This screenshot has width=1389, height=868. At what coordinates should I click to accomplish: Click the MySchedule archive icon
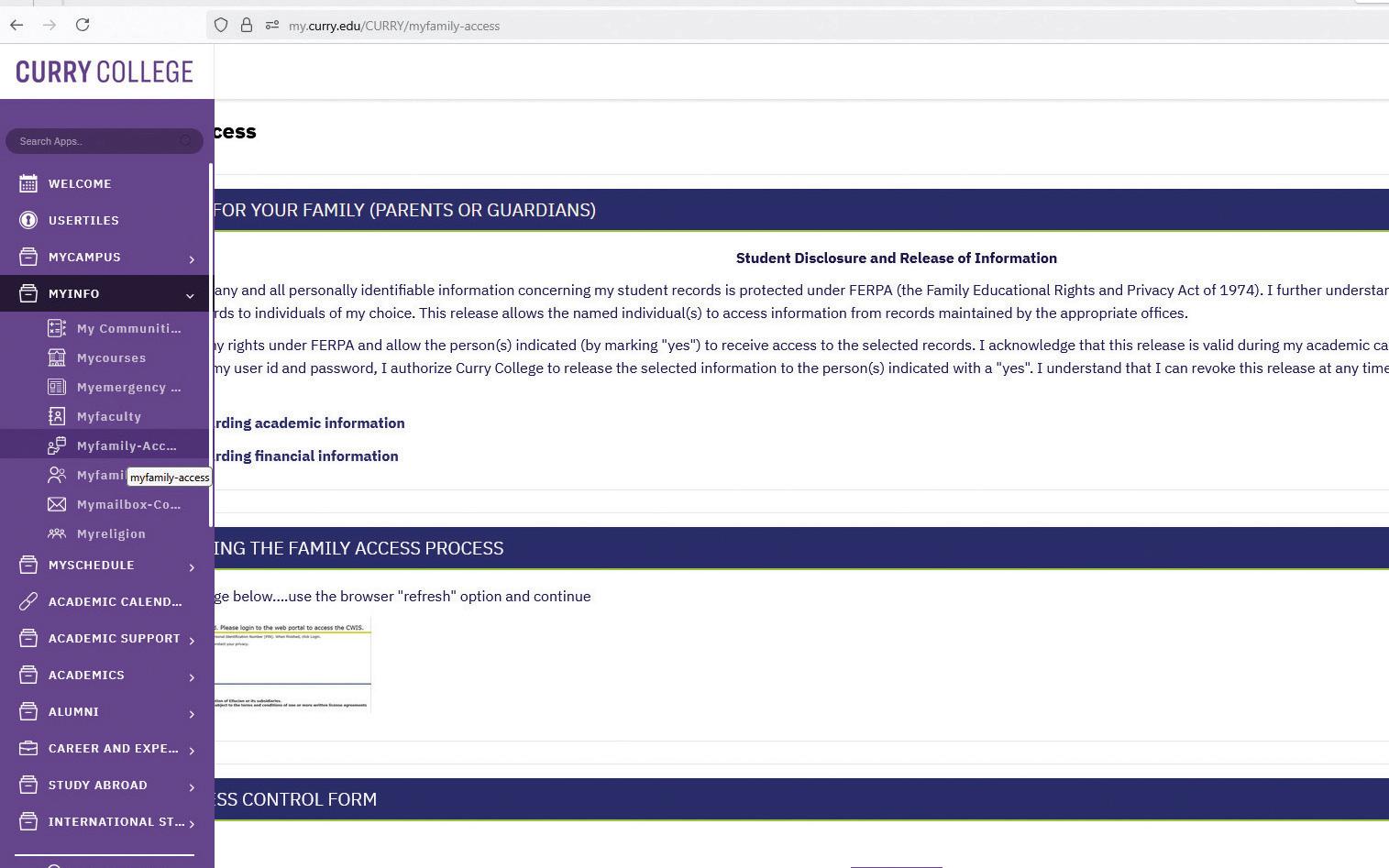coord(28,565)
